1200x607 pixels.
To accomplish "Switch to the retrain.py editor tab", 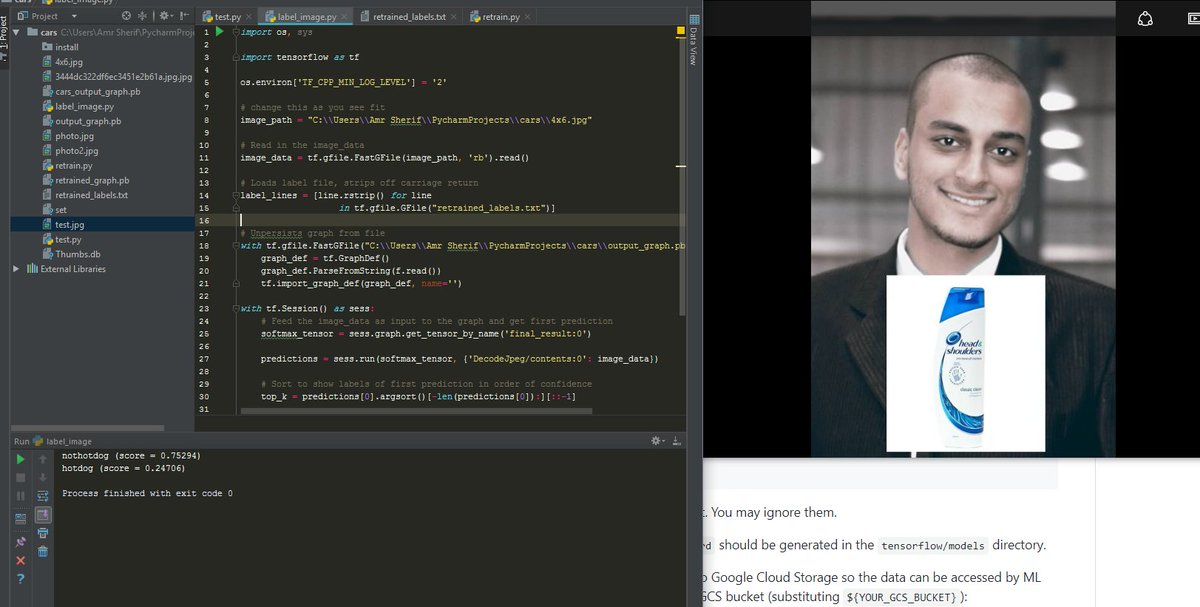I will coord(501,17).
